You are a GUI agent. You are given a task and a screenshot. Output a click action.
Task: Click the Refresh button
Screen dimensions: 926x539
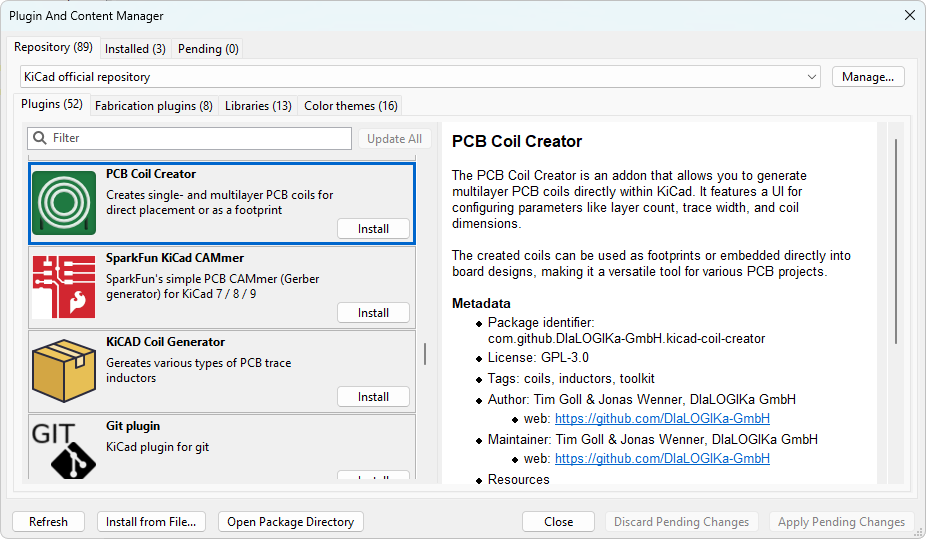[x=48, y=522]
